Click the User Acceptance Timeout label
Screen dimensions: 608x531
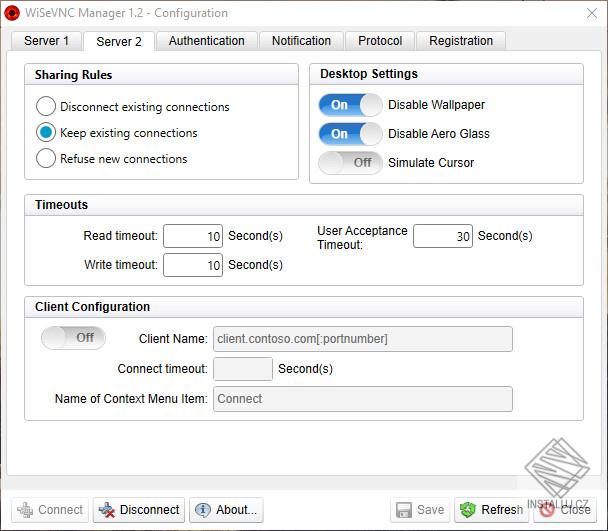point(362,237)
